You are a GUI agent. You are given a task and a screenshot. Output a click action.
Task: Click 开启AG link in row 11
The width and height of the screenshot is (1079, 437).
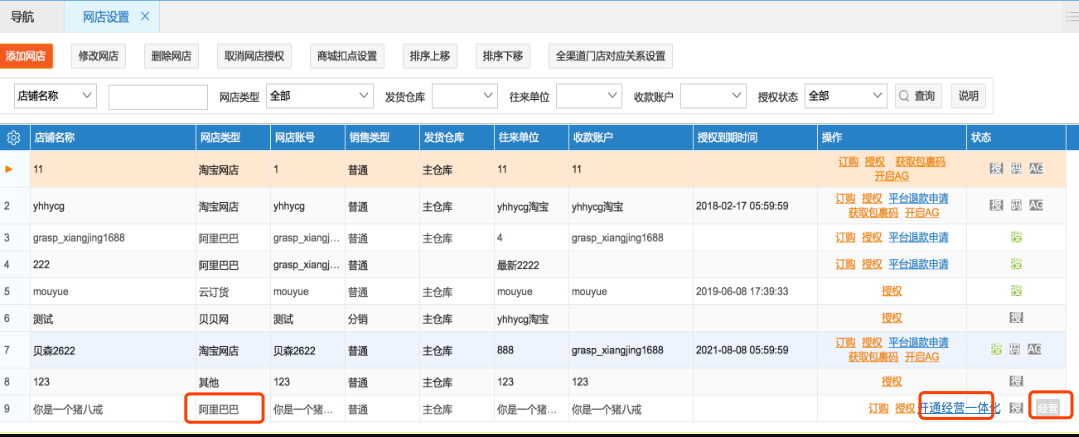[x=893, y=175]
